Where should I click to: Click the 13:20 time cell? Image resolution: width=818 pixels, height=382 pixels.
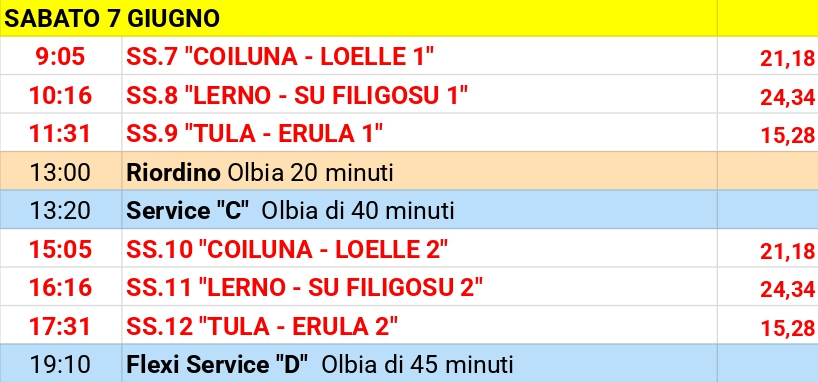pos(61,211)
